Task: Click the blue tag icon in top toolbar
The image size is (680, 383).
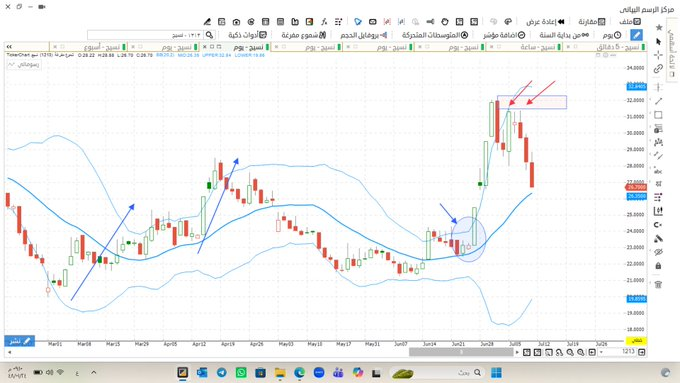Action: coord(358,22)
